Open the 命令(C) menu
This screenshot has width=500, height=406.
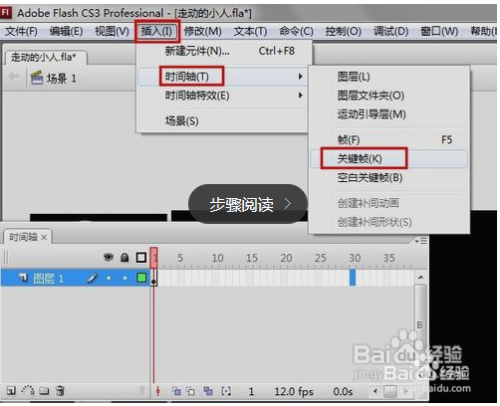coord(296,31)
